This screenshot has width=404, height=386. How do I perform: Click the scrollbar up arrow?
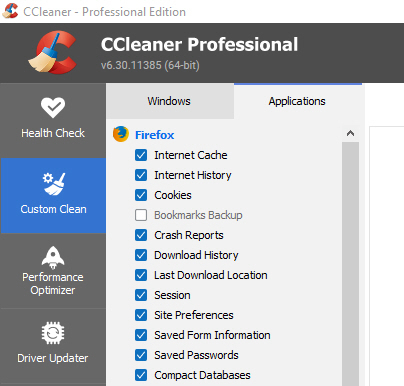[350, 134]
